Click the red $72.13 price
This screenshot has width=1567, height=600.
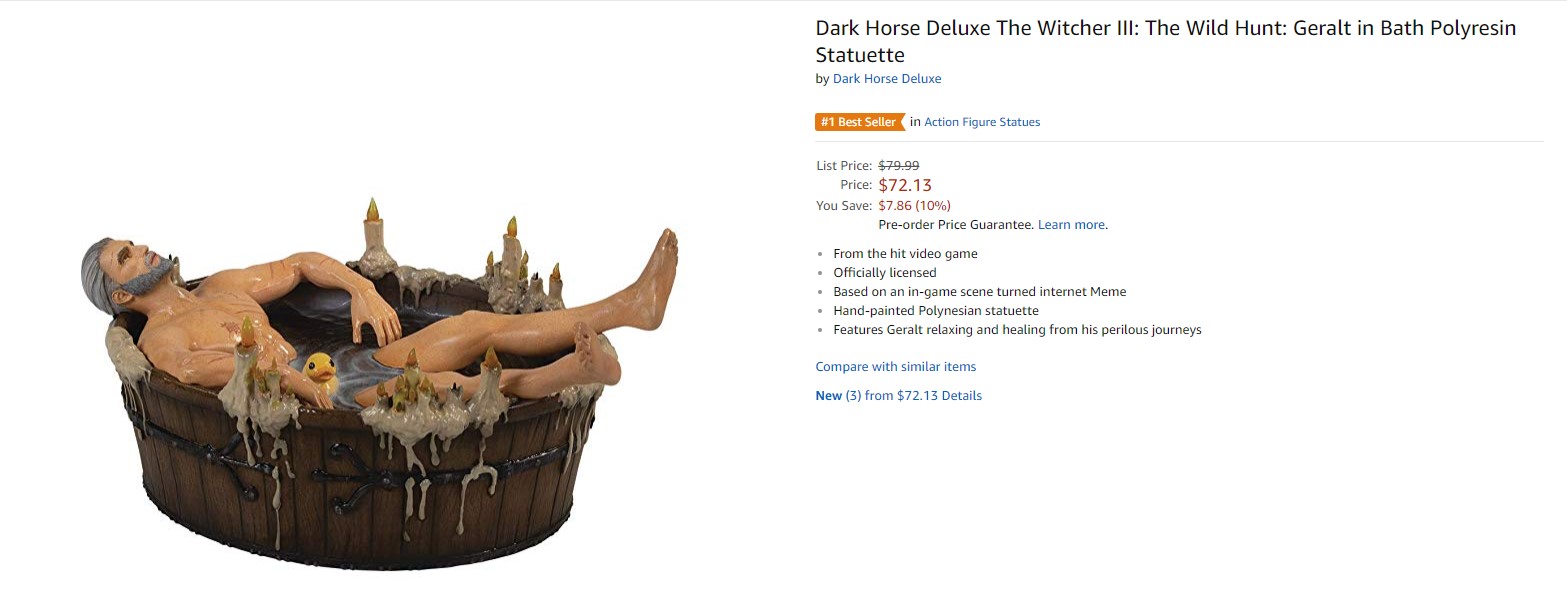pos(905,185)
